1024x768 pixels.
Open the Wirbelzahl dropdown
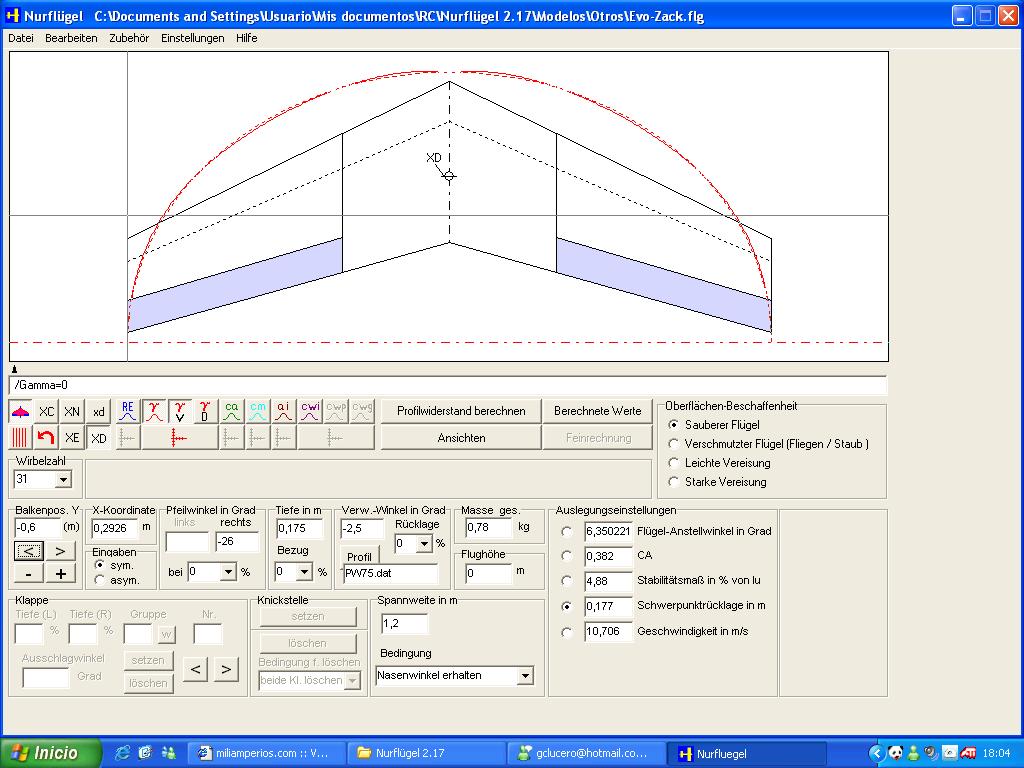tap(63, 480)
